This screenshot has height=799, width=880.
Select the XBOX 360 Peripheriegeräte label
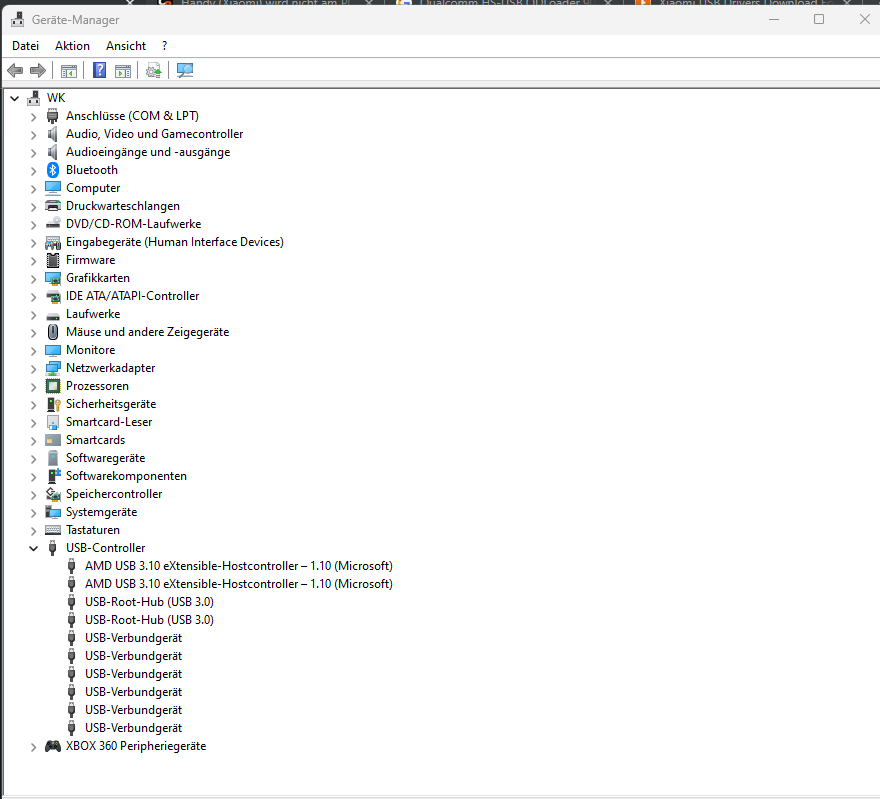pyautogui.click(x=136, y=746)
